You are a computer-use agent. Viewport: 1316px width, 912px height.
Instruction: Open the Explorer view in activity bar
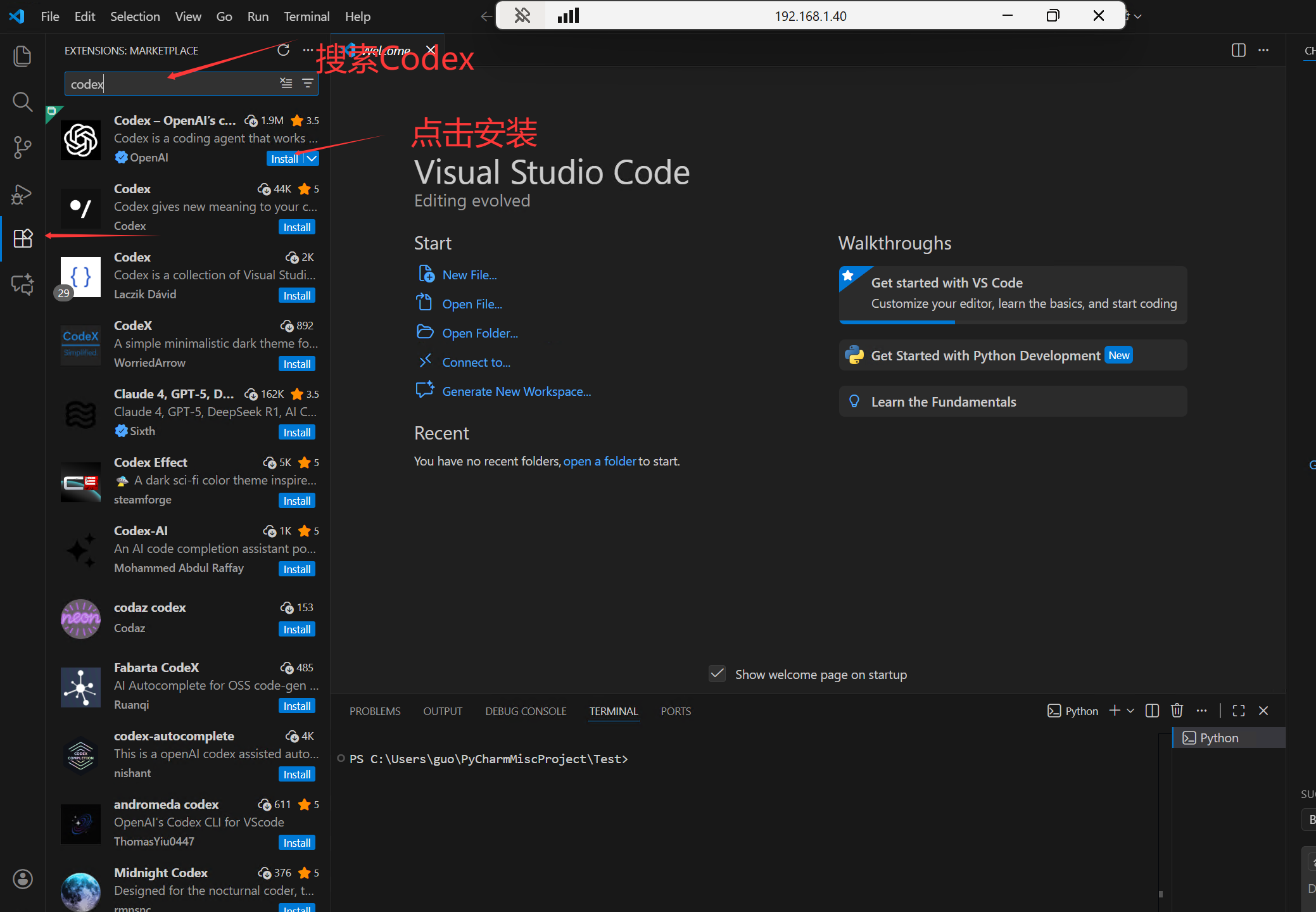[x=22, y=56]
